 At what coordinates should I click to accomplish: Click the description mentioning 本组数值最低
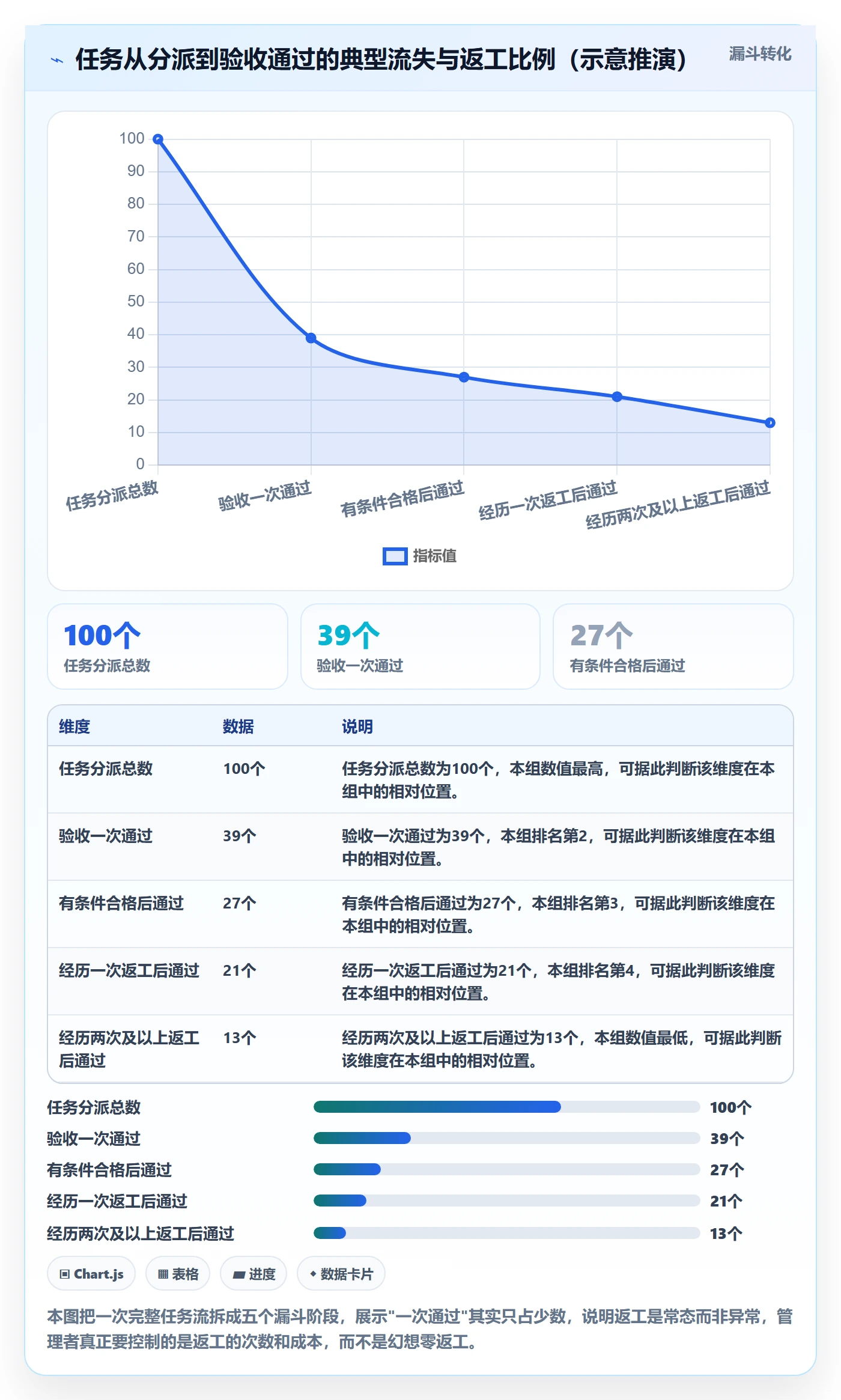(562, 1049)
